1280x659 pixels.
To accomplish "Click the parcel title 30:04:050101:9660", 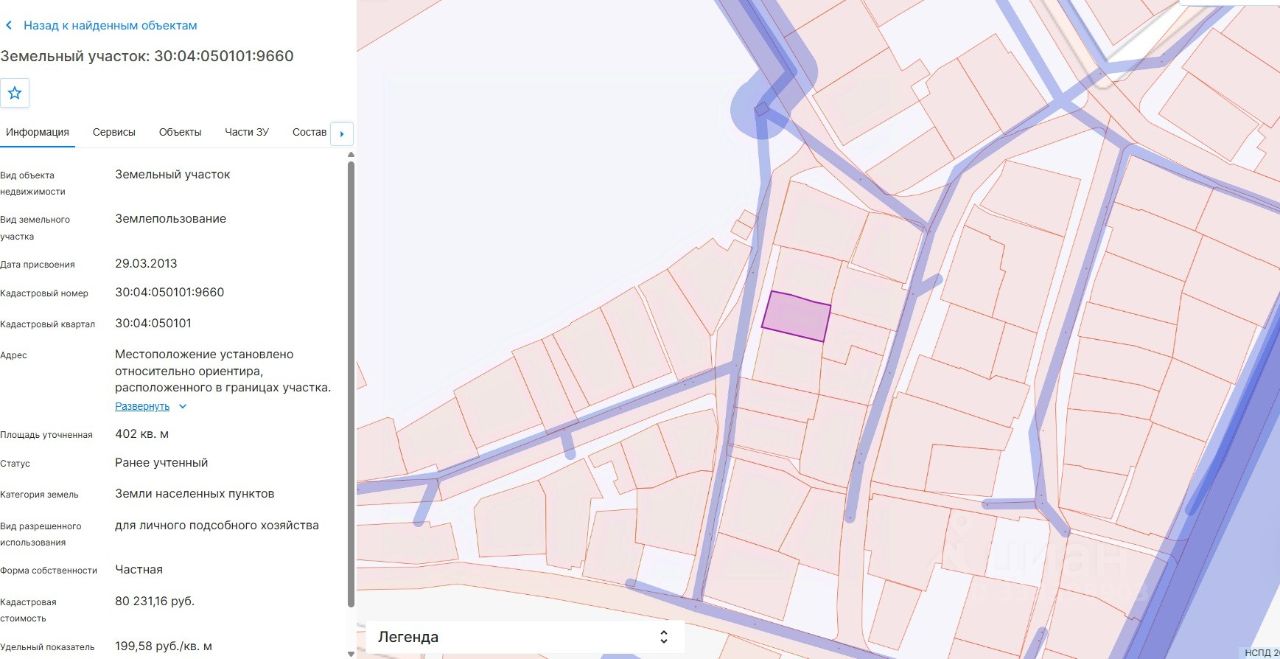I will tap(224, 56).
